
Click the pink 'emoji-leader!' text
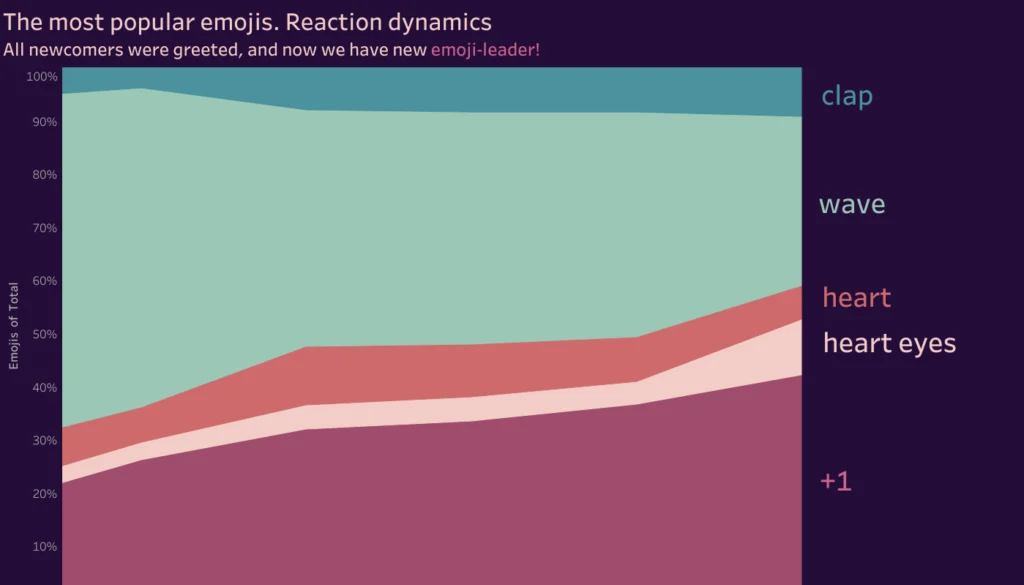pyautogui.click(x=485, y=49)
